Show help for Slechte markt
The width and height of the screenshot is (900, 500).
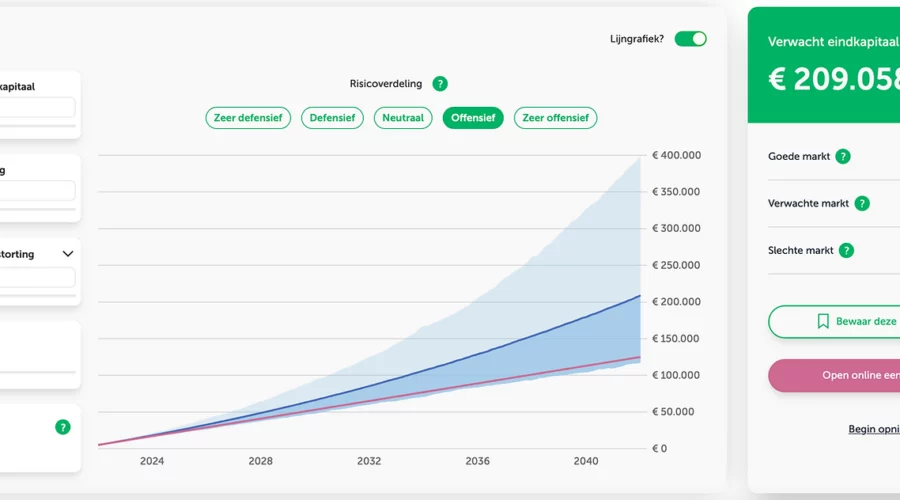point(846,251)
